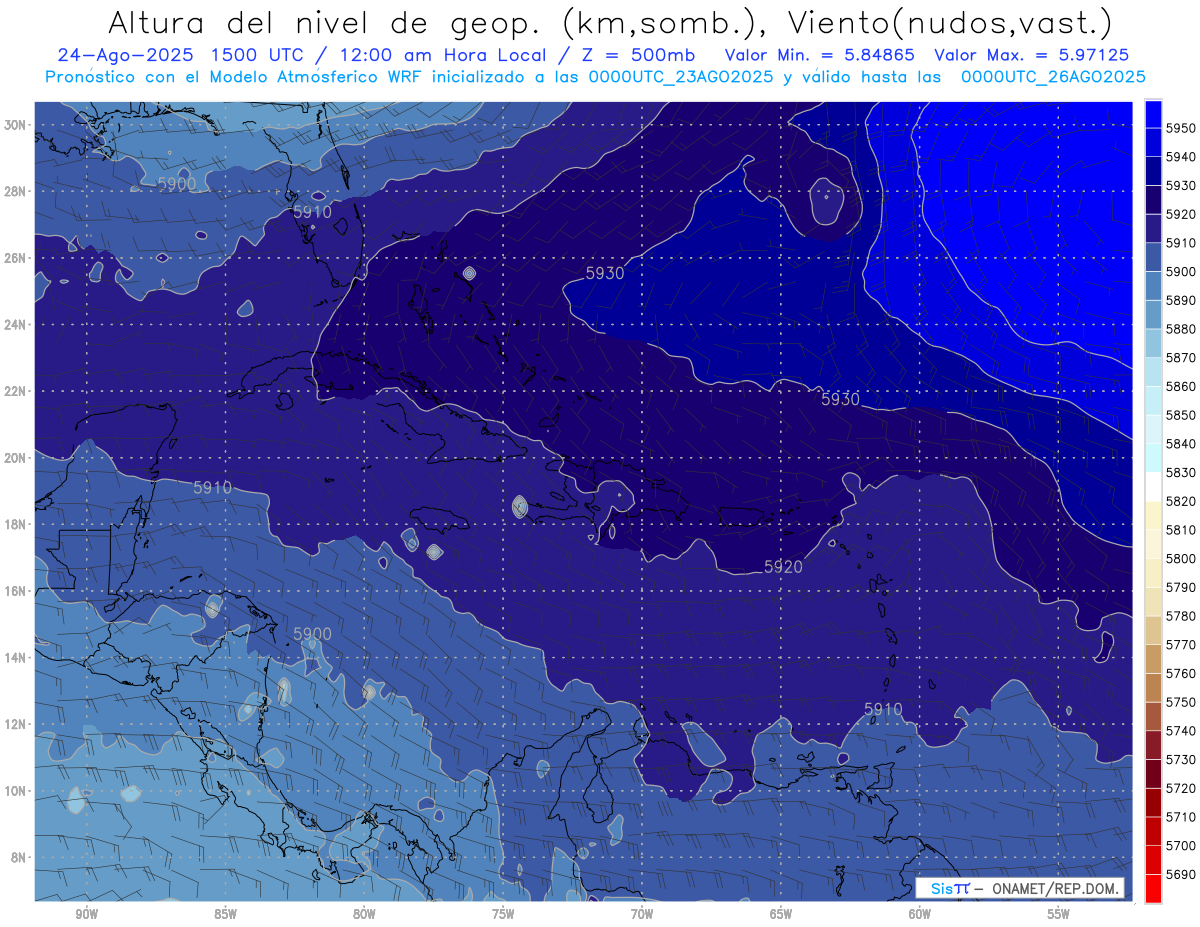The width and height of the screenshot is (1200, 927).
Task: Click the color bar value 5900
Action: coord(1181,272)
